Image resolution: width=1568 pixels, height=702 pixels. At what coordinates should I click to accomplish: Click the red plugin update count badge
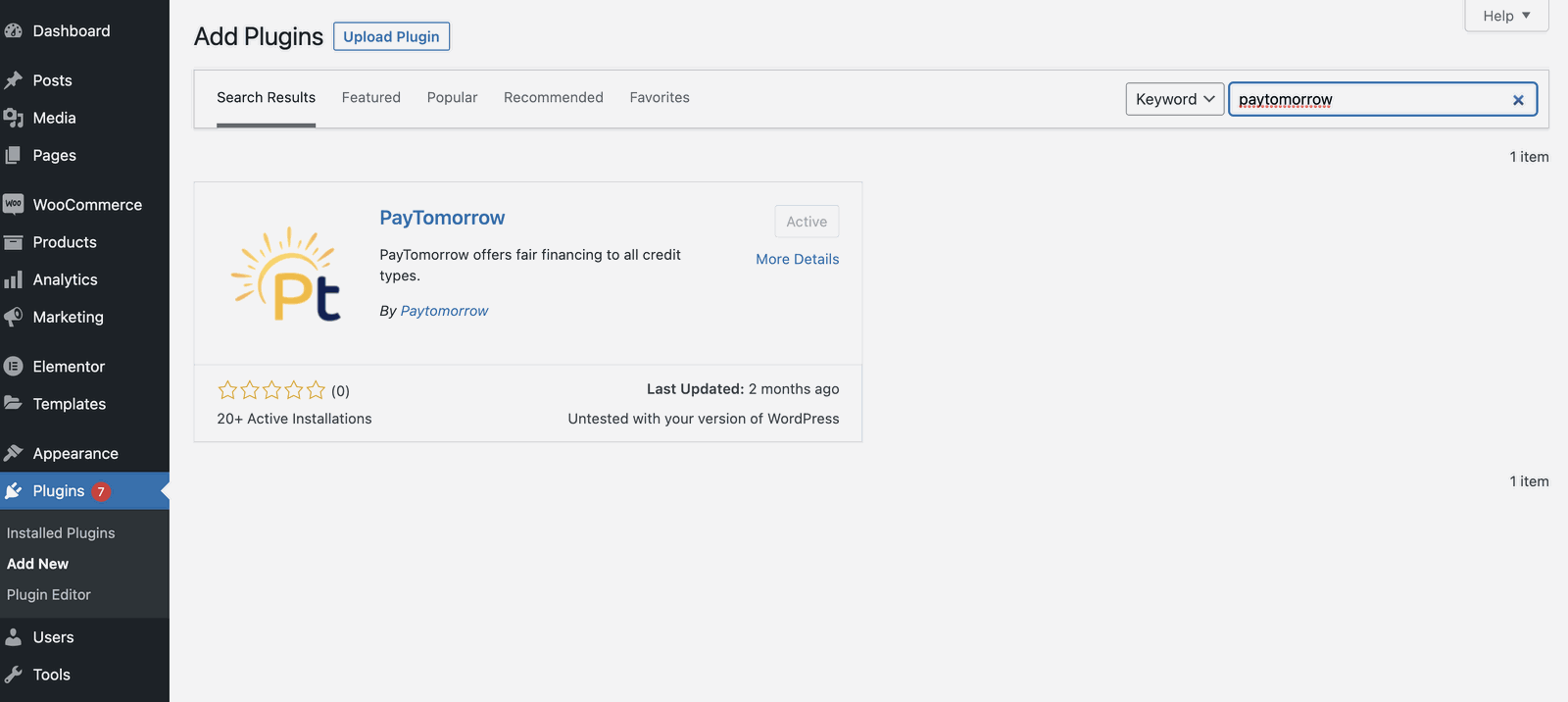pos(101,491)
